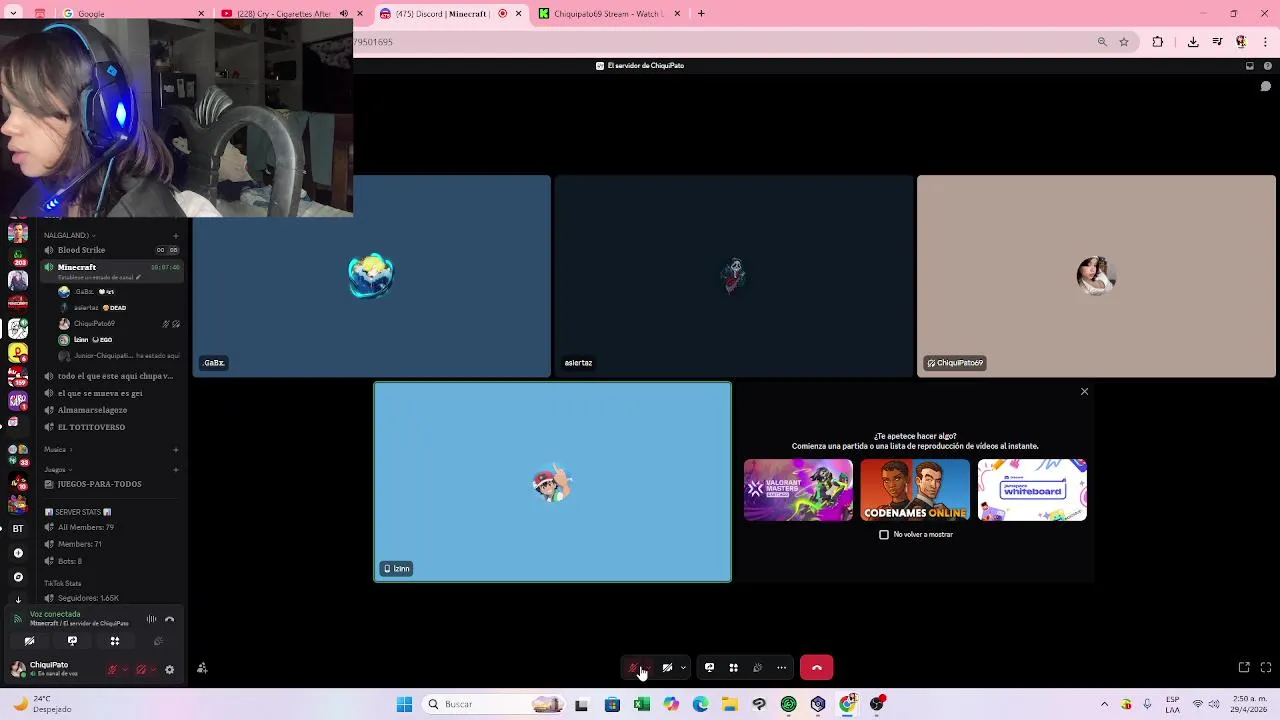The width and height of the screenshot is (1280, 720).
Task: Launch Codenames Online activity
Action: pos(915,490)
